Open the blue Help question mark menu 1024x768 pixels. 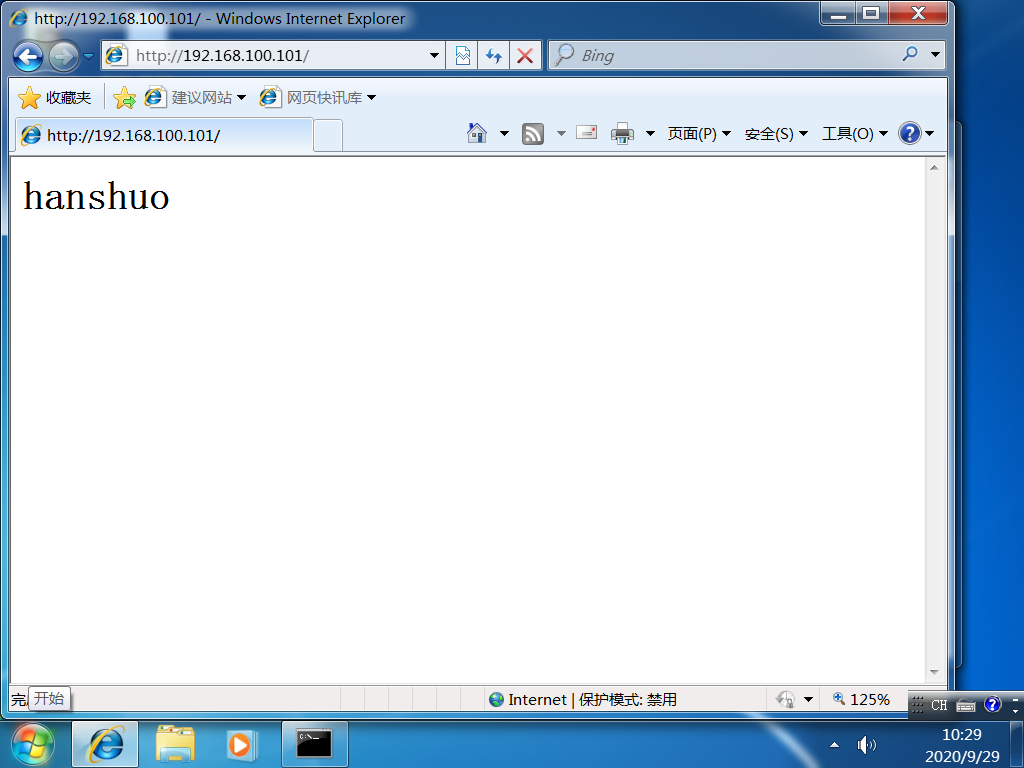[916, 134]
